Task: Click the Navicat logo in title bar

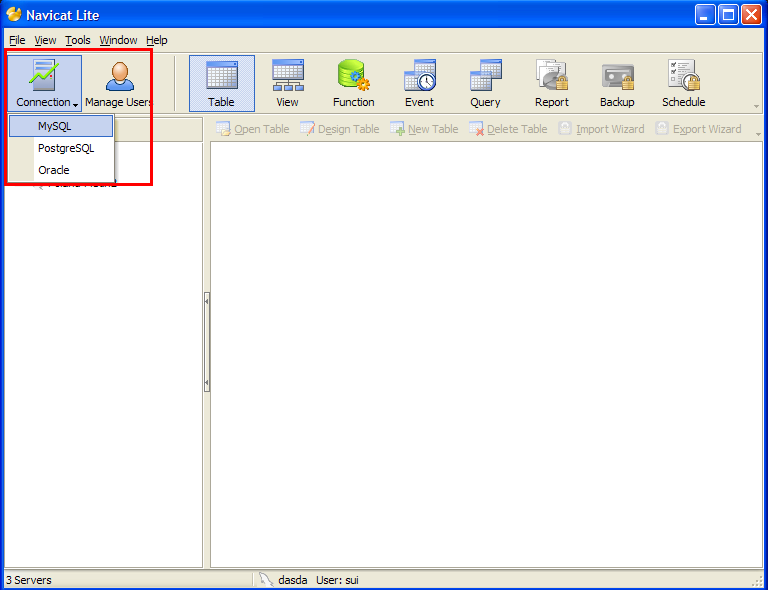Action: (x=14, y=15)
